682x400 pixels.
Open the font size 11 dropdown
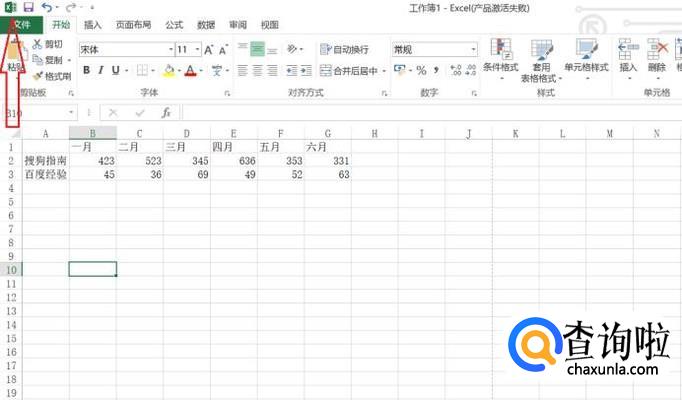[197, 50]
